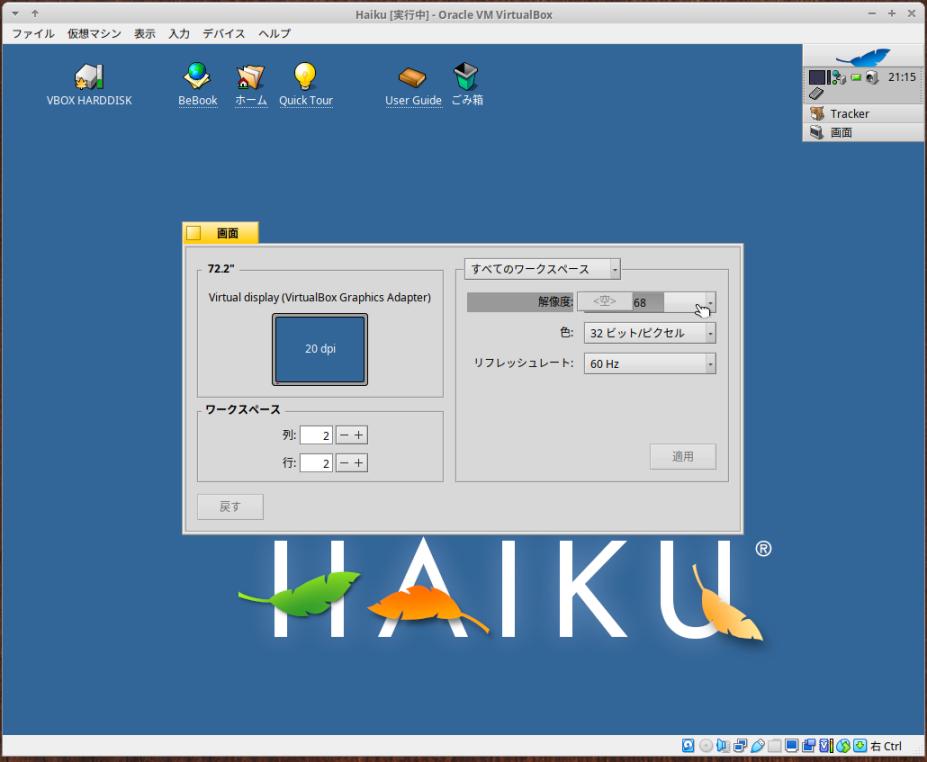Screen dimensions: 927x762
Task: Click the ProcessController tray icon
Action: coord(821,77)
